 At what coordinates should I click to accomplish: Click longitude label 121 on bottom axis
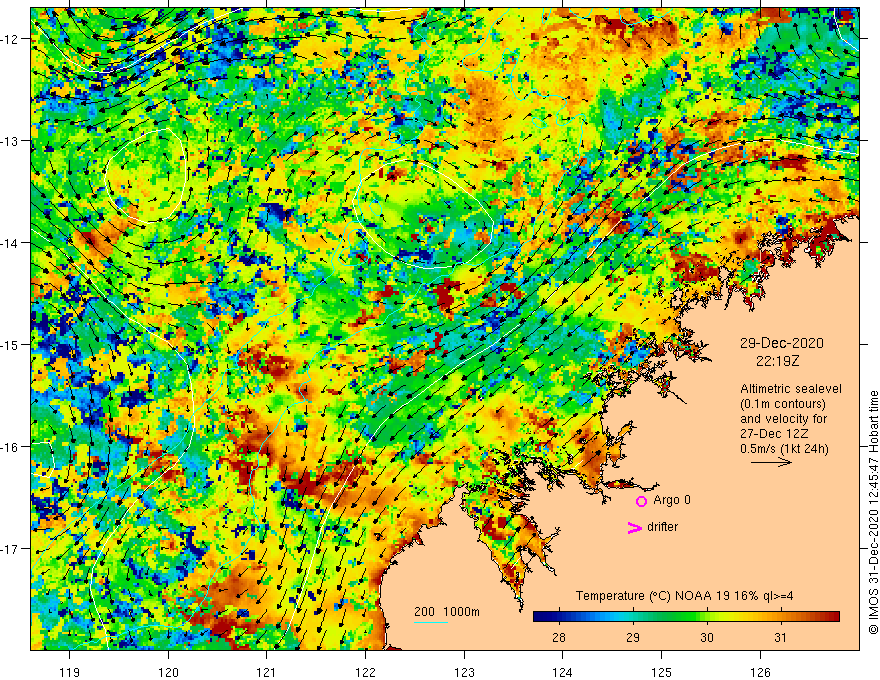click(266, 672)
